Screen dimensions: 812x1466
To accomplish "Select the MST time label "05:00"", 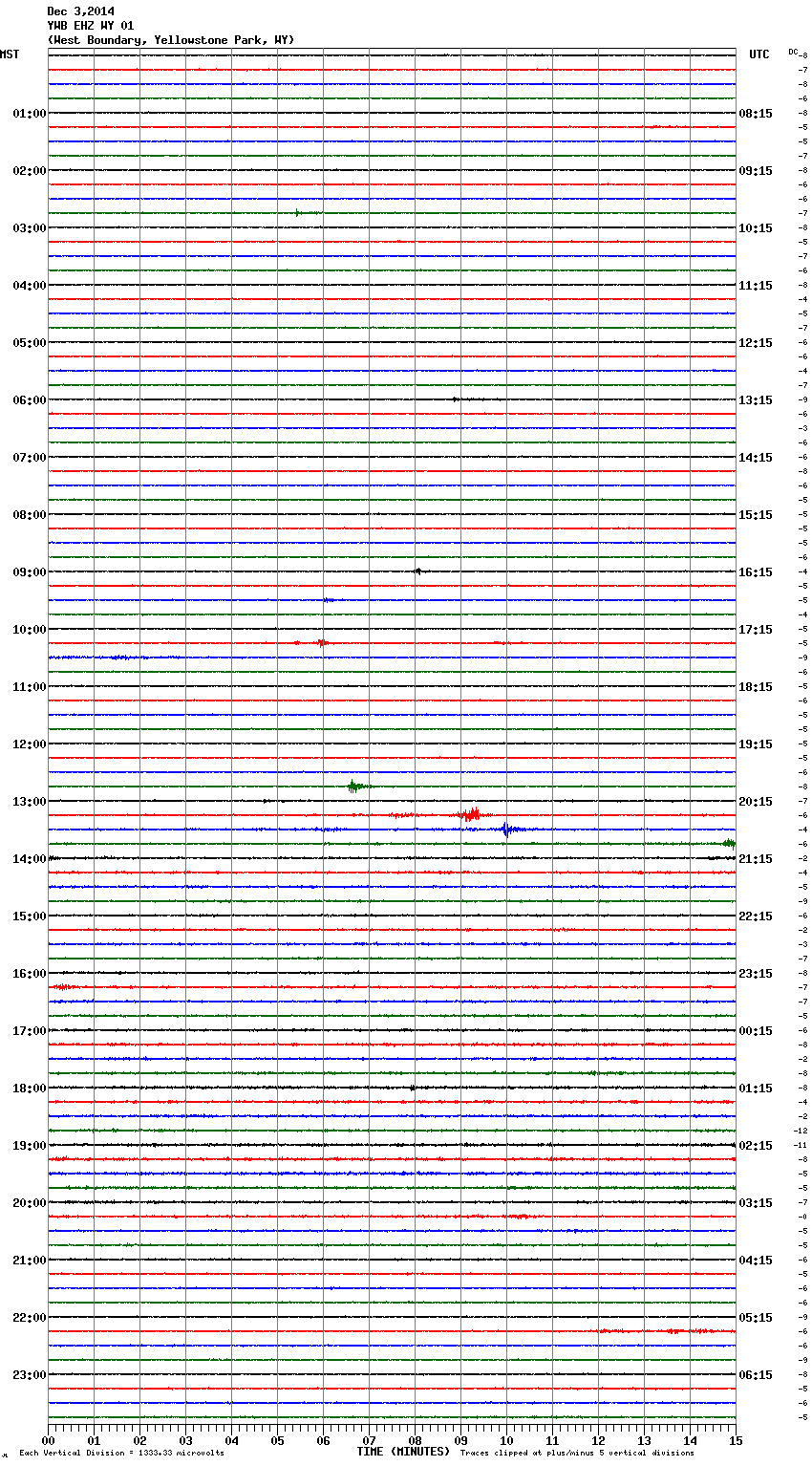I will (30, 343).
